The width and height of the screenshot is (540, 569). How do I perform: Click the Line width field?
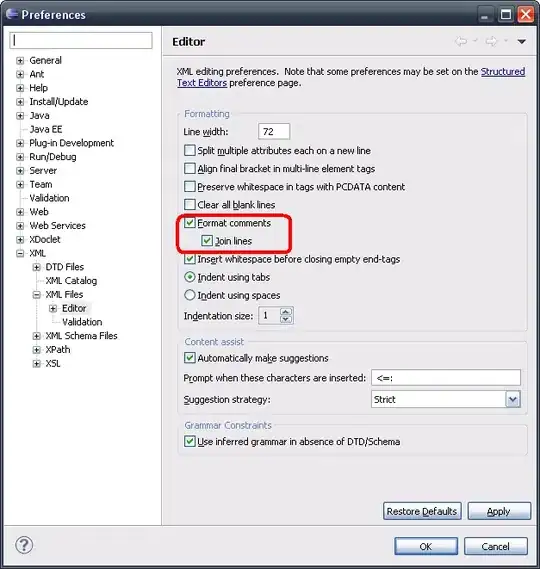(x=274, y=131)
